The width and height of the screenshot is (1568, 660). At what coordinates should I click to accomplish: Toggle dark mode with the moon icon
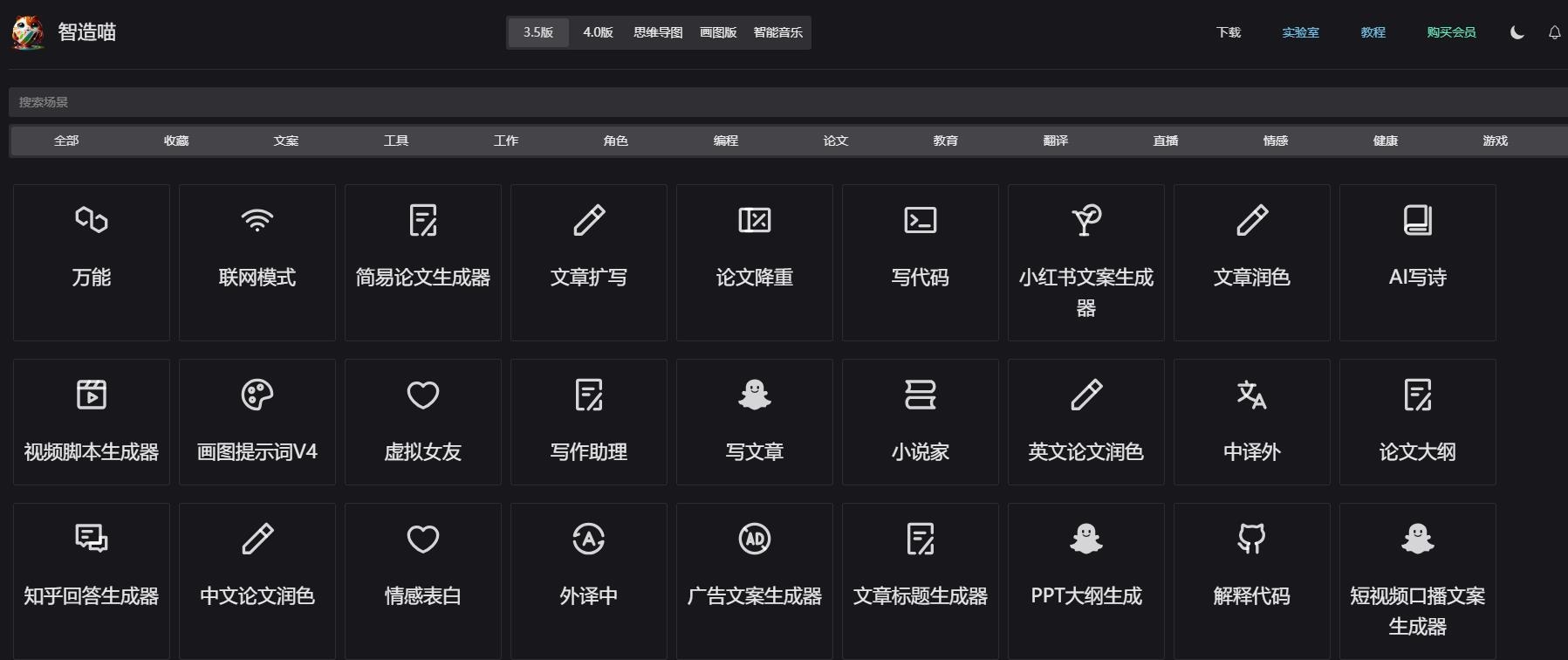(x=1517, y=32)
